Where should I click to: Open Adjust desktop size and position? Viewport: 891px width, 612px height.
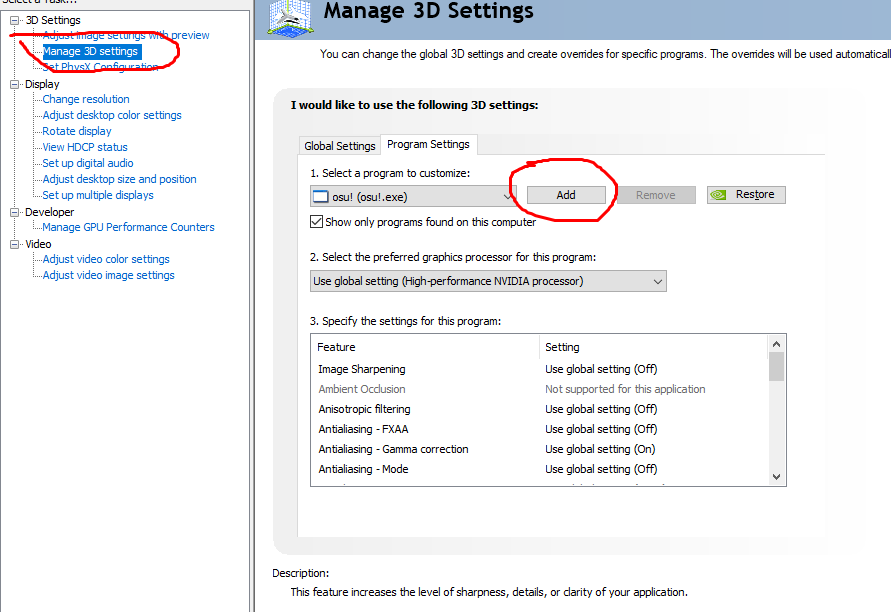[x=119, y=179]
